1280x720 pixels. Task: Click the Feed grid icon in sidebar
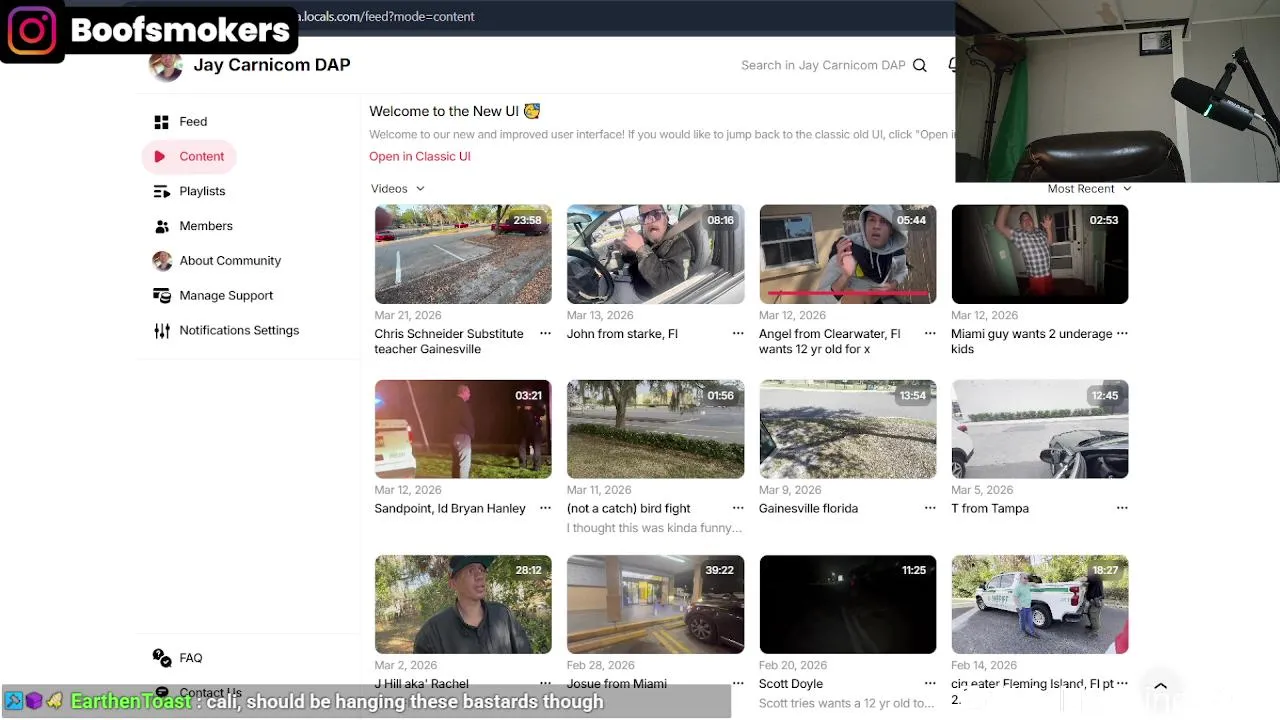[x=161, y=122]
